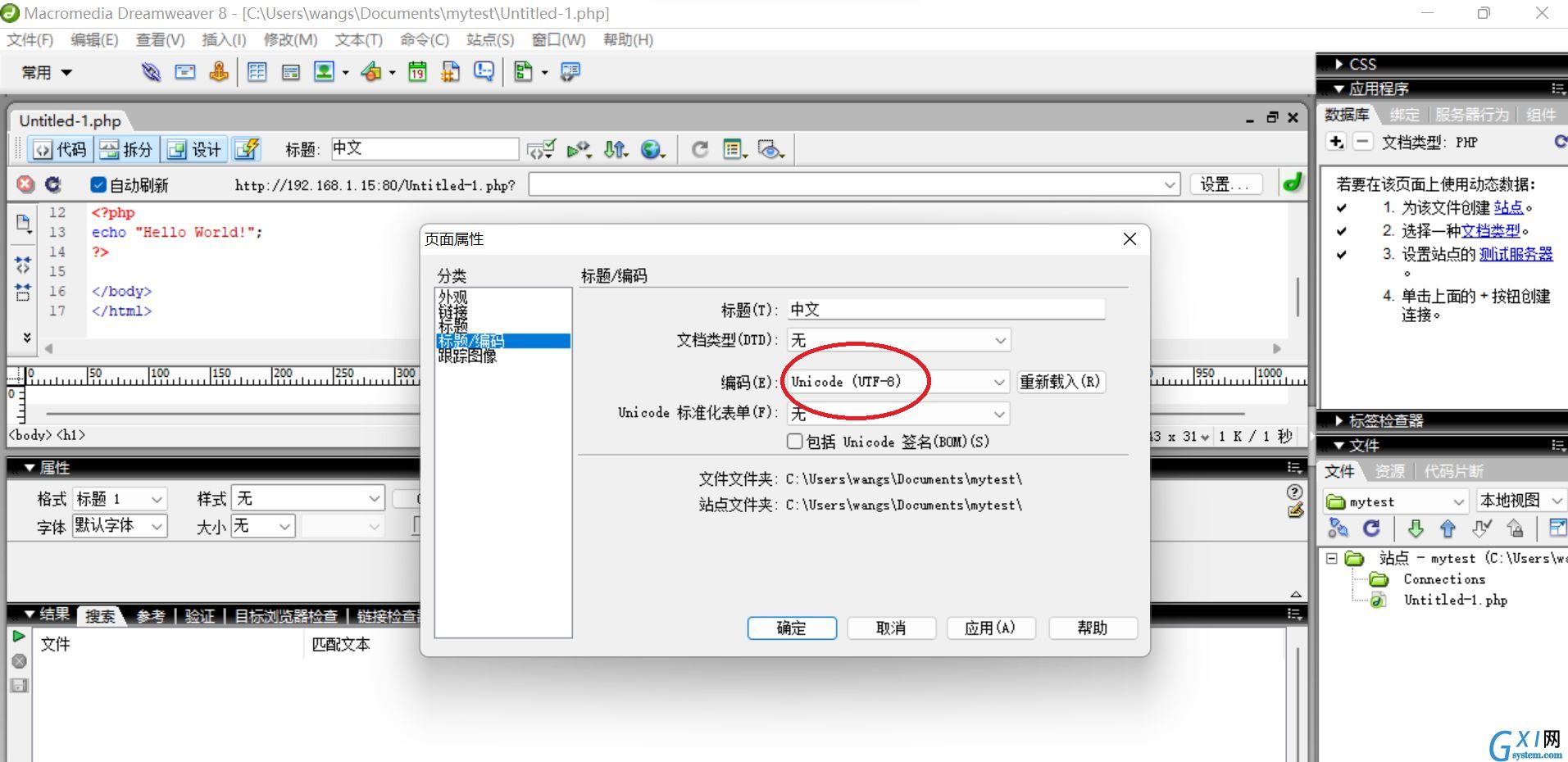Switch to the 代码片断 tab

1453,471
